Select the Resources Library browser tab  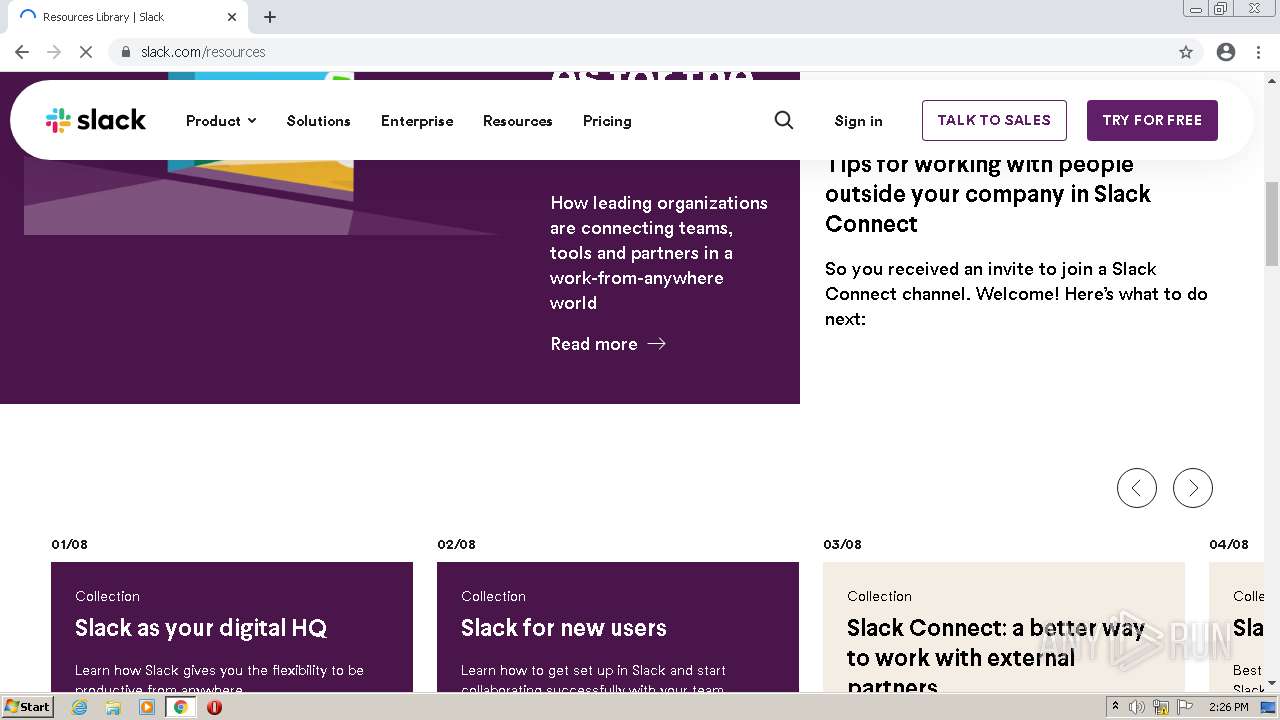coord(126,17)
